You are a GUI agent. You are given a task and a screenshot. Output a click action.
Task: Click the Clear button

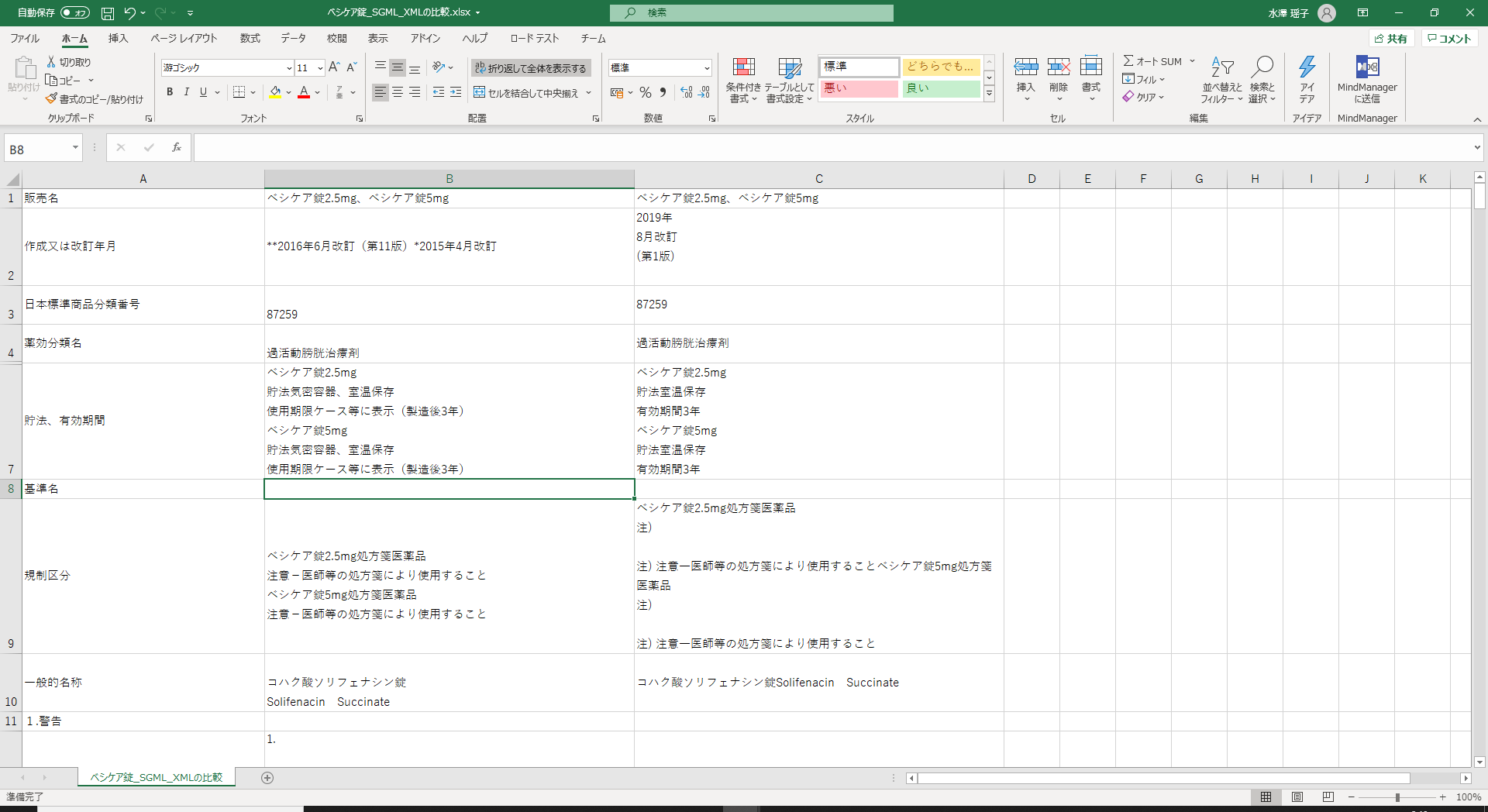(1144, 97)
